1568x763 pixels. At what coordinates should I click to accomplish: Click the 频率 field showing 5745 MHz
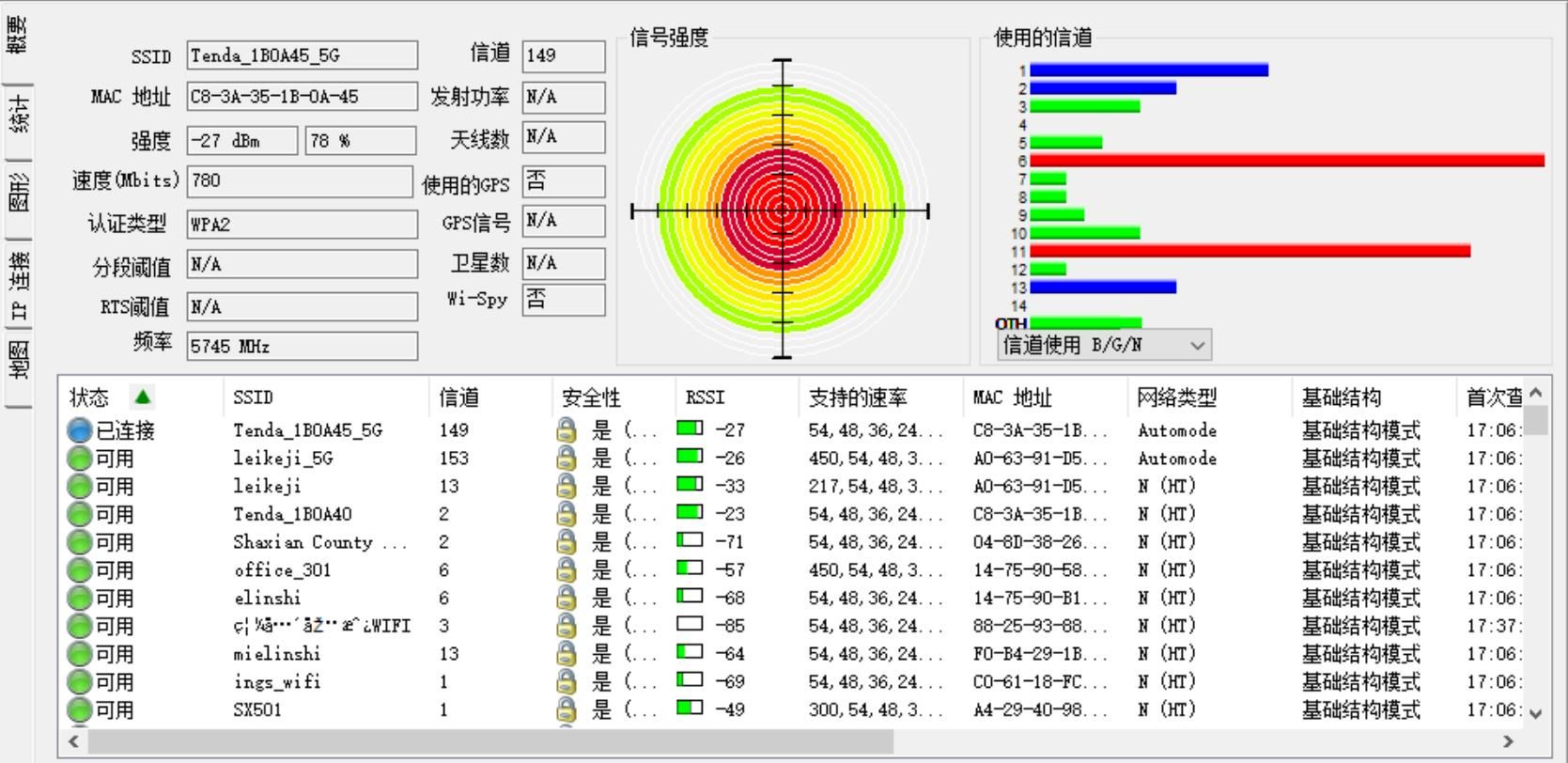(303, 346)
